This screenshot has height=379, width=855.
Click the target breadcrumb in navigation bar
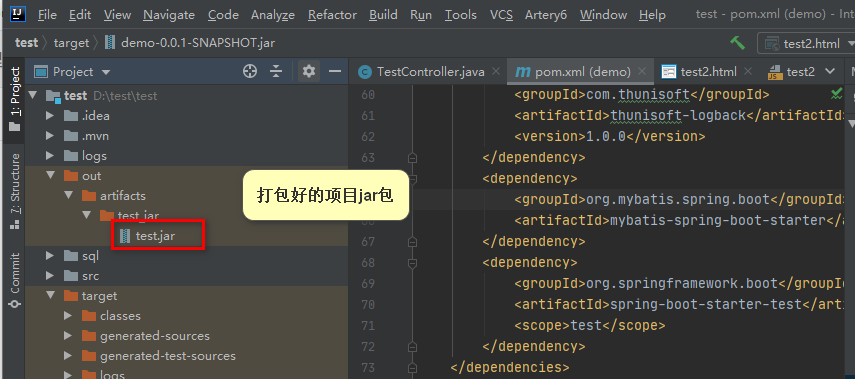[x=71, y=43]
